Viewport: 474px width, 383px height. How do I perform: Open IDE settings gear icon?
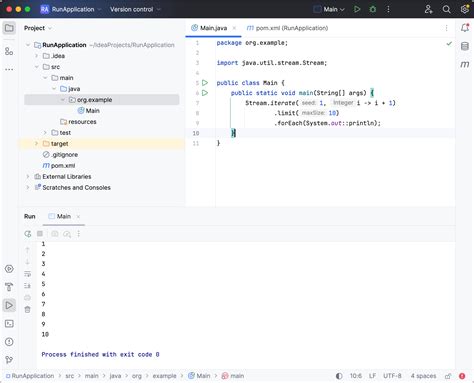[465, 9]
